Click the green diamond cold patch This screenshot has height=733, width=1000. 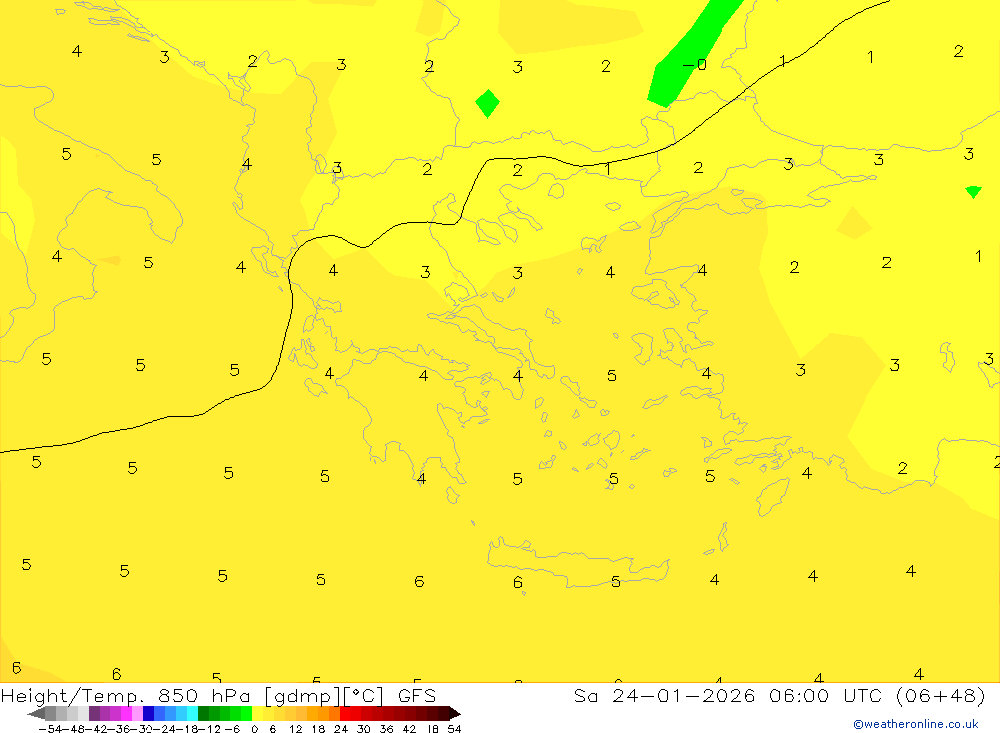coord(487,103)
